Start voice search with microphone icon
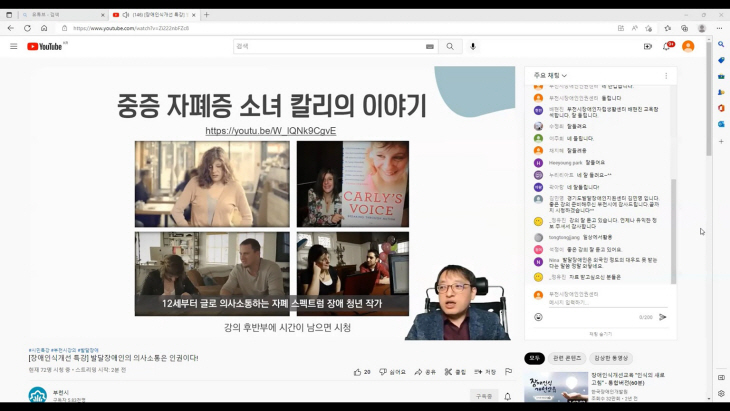Viewport: 730px width, 411px height. (x=473, y=47)
